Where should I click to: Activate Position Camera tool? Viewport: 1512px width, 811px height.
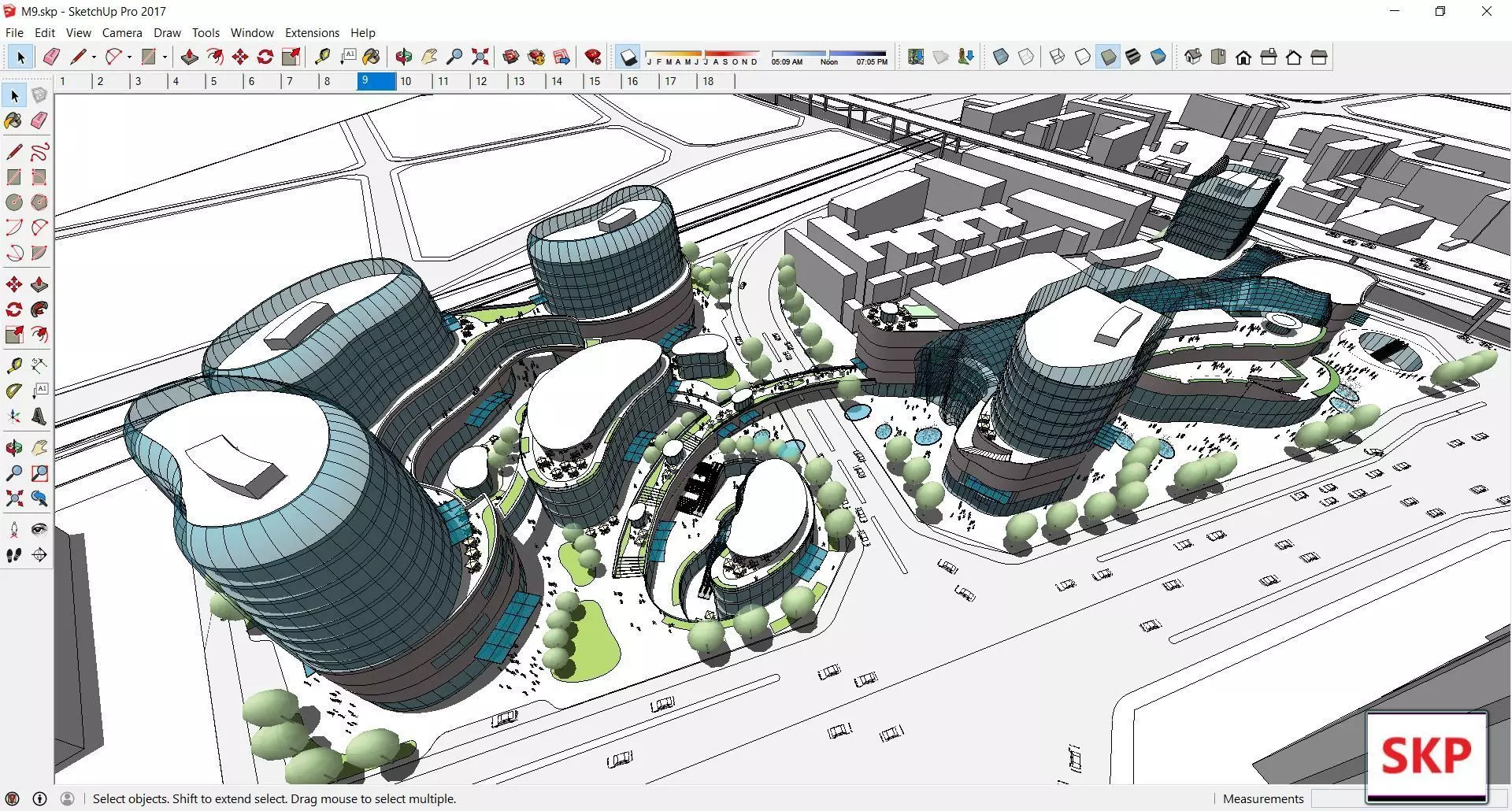pyautogui.click(x=14, y=530)
